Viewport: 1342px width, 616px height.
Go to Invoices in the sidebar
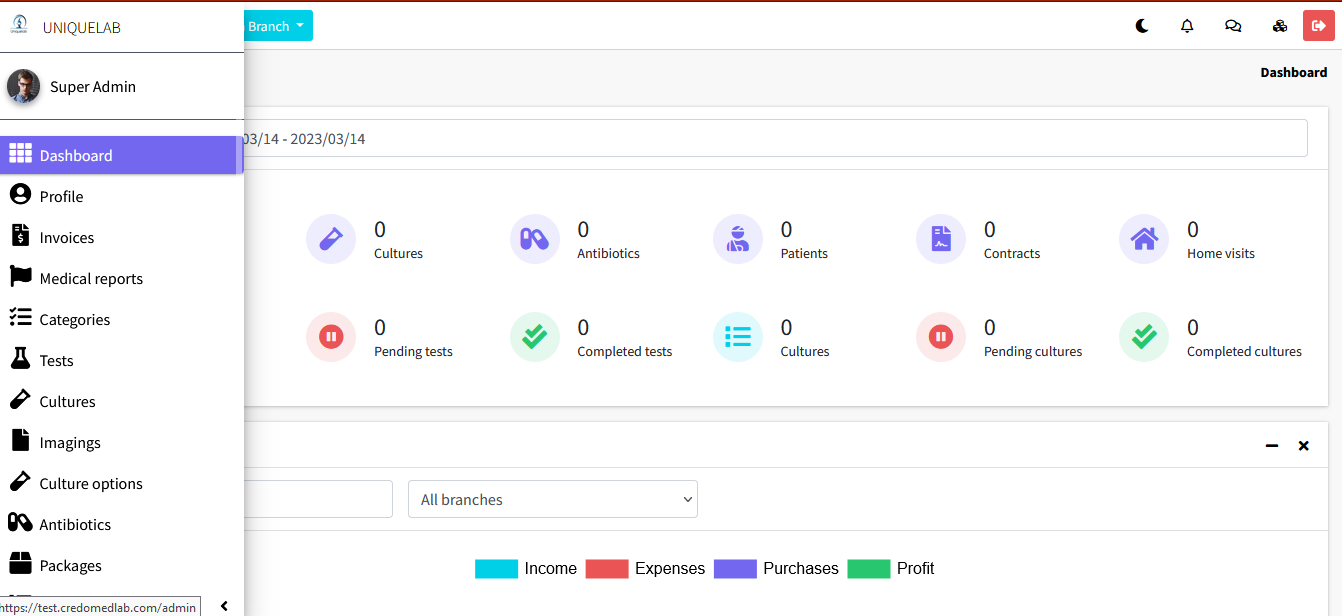coord(67,237)
